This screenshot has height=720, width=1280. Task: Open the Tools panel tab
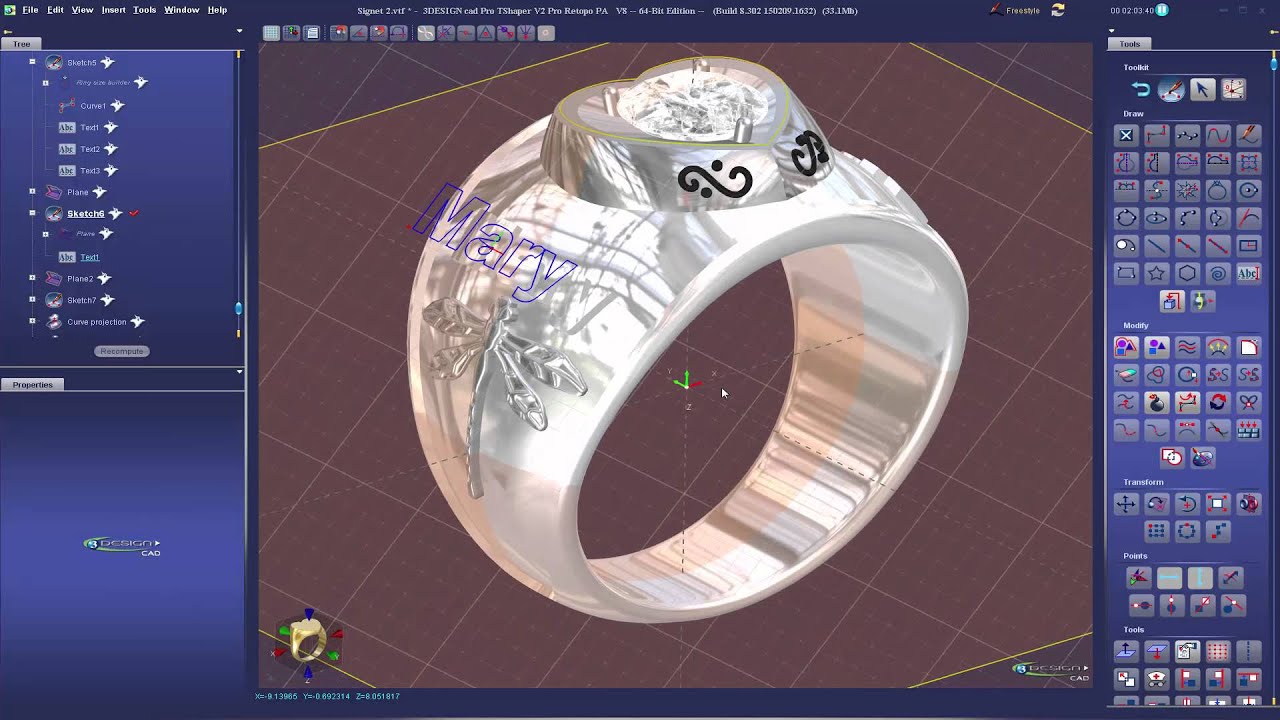point(1130,44)
